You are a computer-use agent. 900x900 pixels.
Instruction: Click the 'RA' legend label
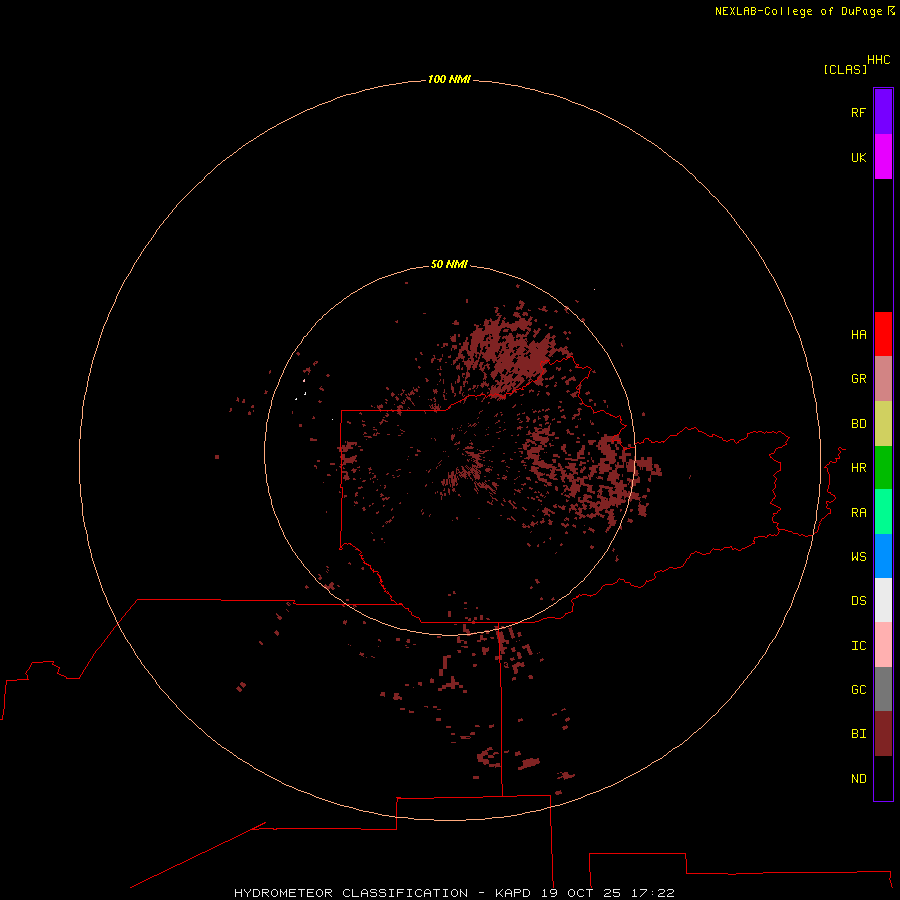858,513
